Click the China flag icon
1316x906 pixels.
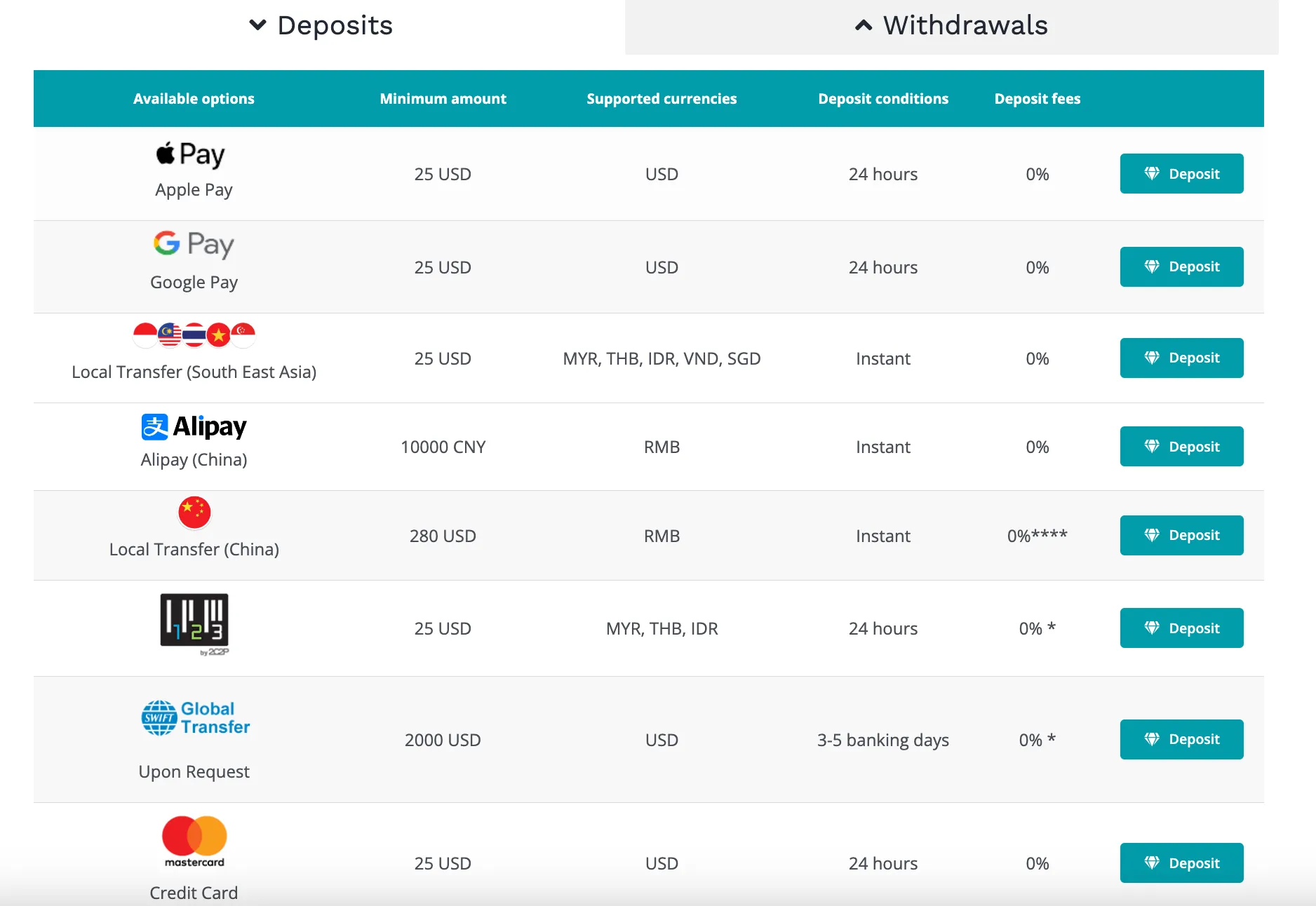[x=194, y=513]
